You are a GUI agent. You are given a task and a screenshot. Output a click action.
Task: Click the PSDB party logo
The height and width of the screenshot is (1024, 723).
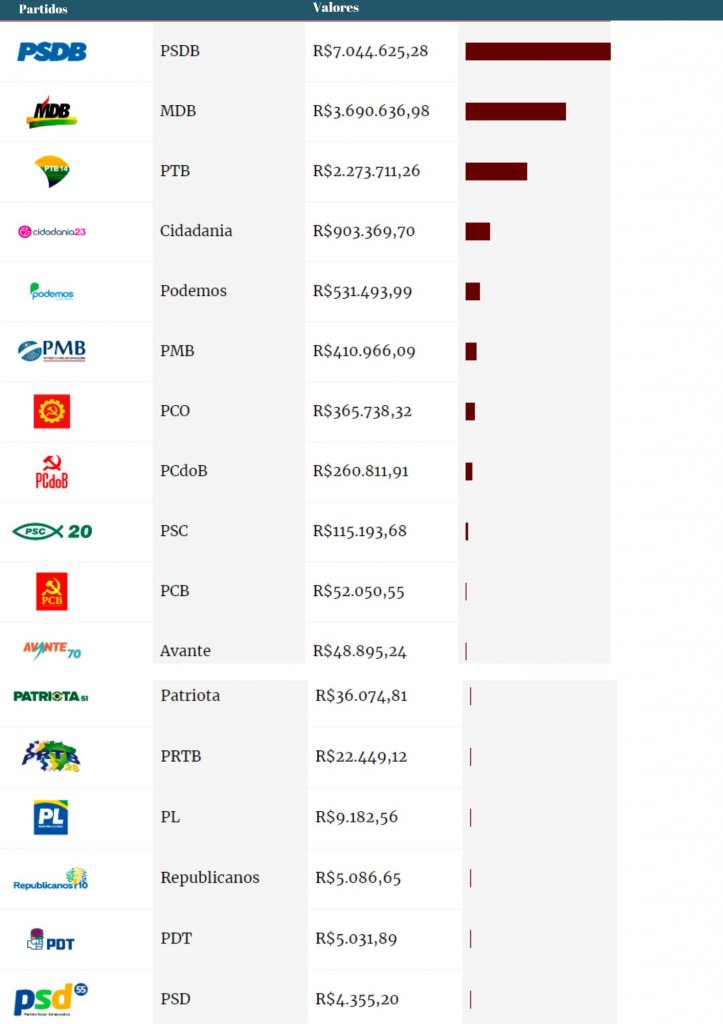[52, 52]
